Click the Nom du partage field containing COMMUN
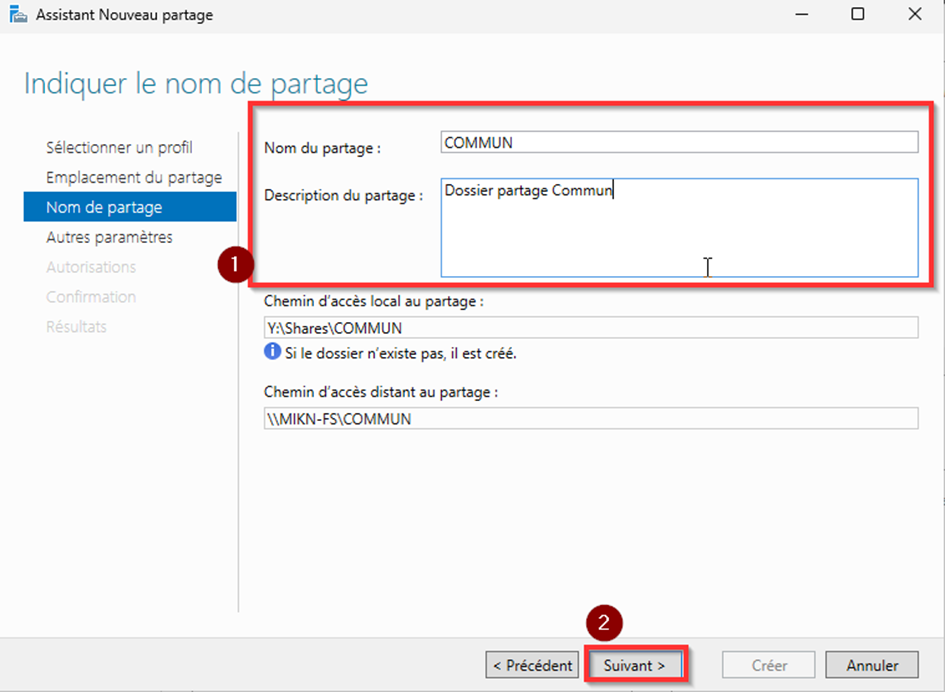Viewport: 945px width, 692px height. click(679, 143)
